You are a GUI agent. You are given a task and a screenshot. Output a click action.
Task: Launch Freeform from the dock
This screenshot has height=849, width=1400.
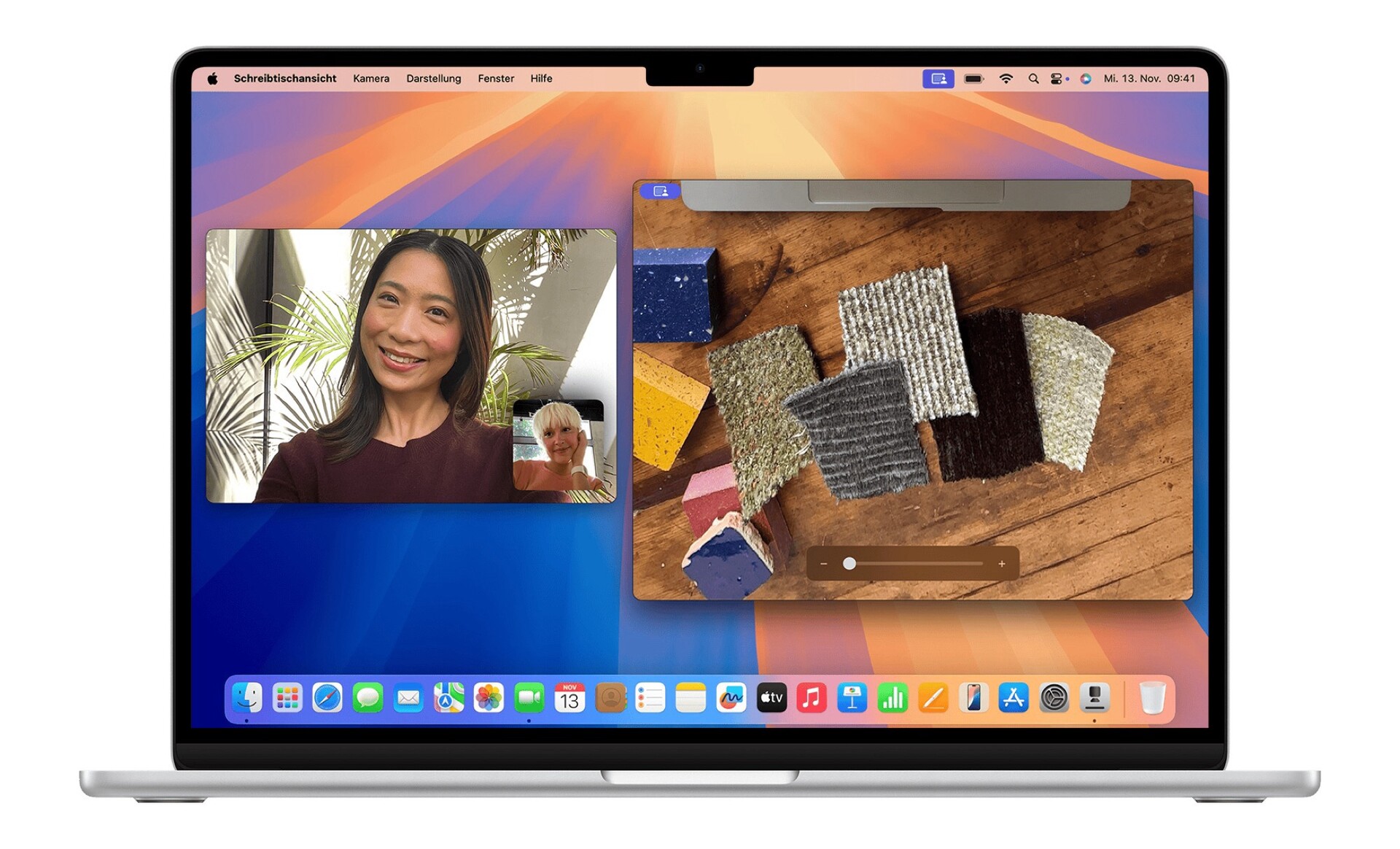coord(731,699)
